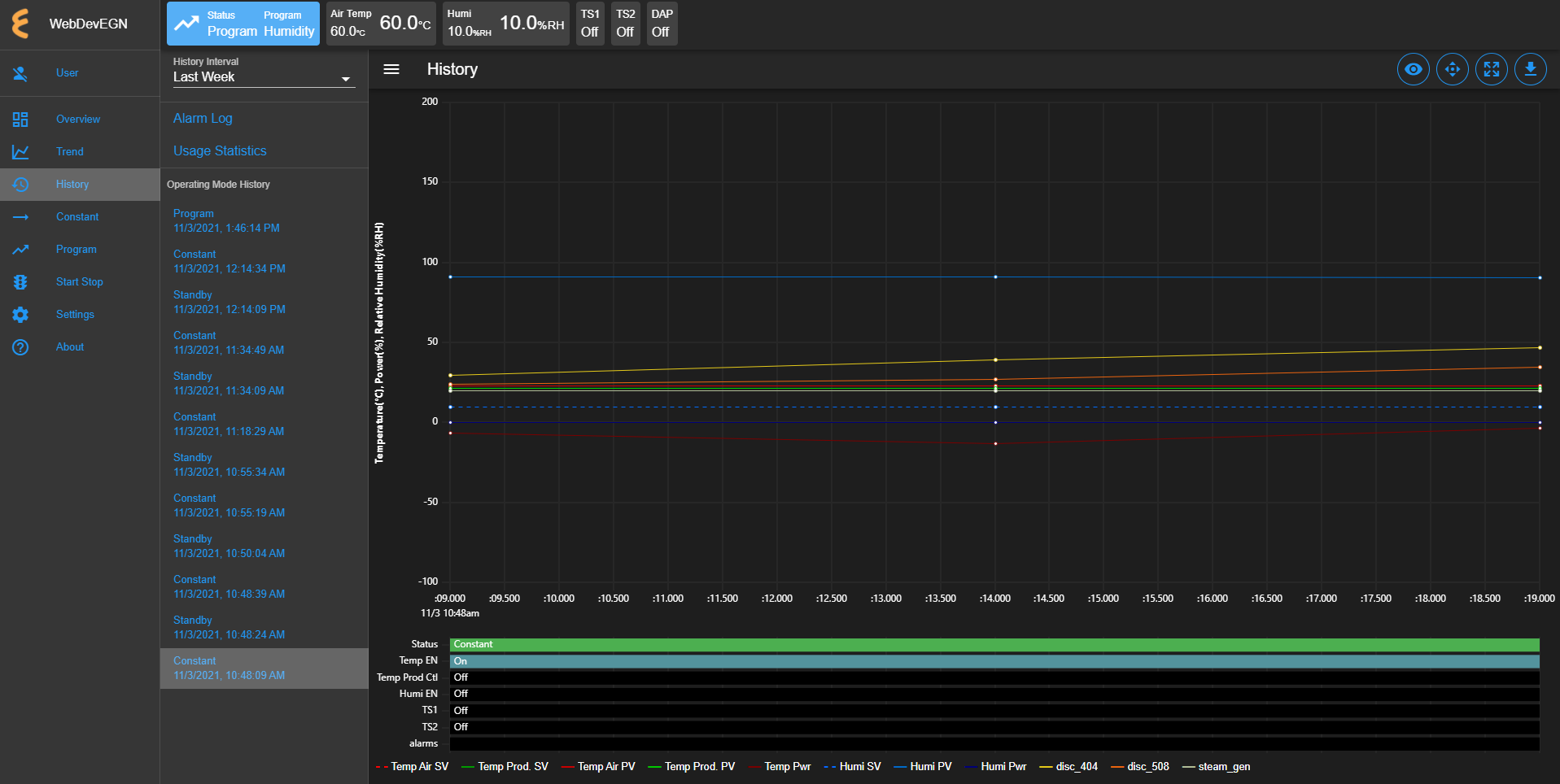The width and height of the screenshot is (1560, 784).
Task: Toggle Temp Air PV legend series
Action: (x=598, y=767)
